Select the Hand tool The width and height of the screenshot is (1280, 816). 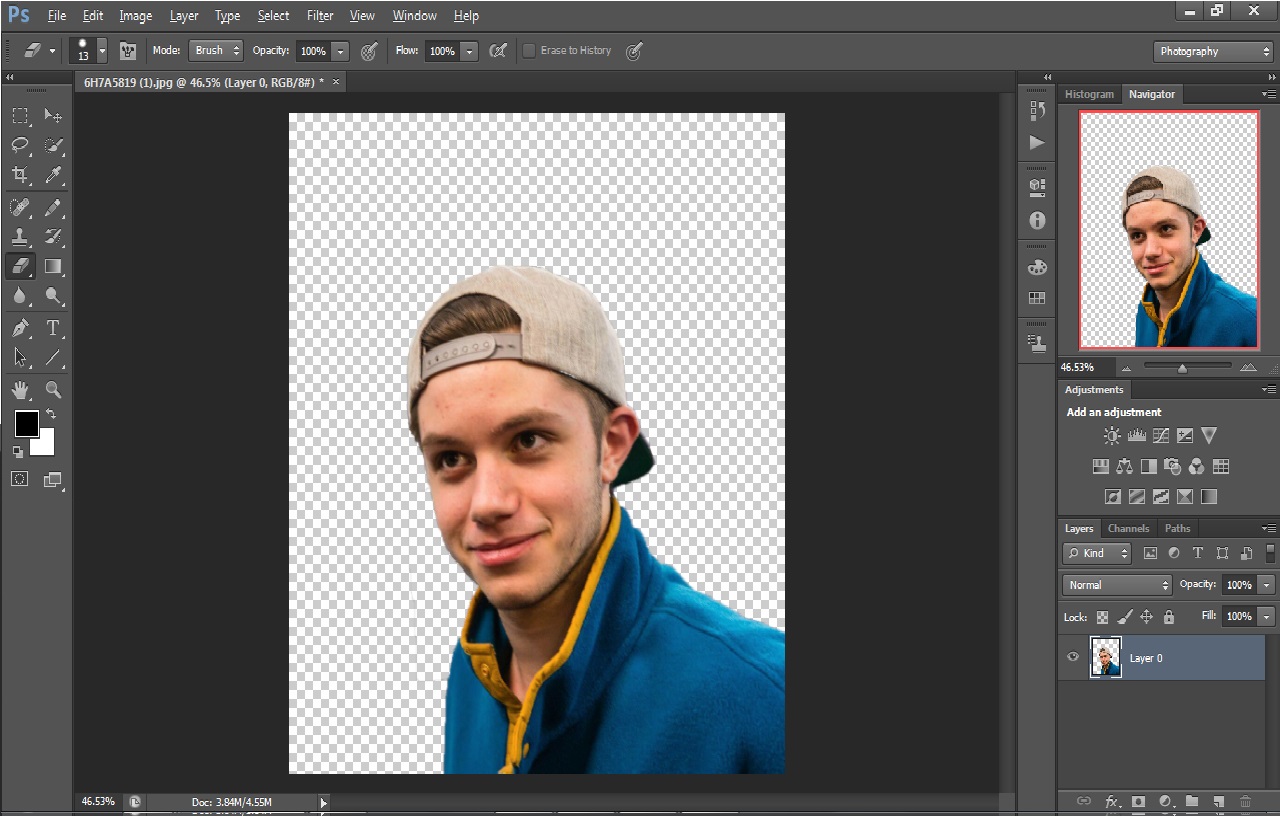[x=20, y=390]
